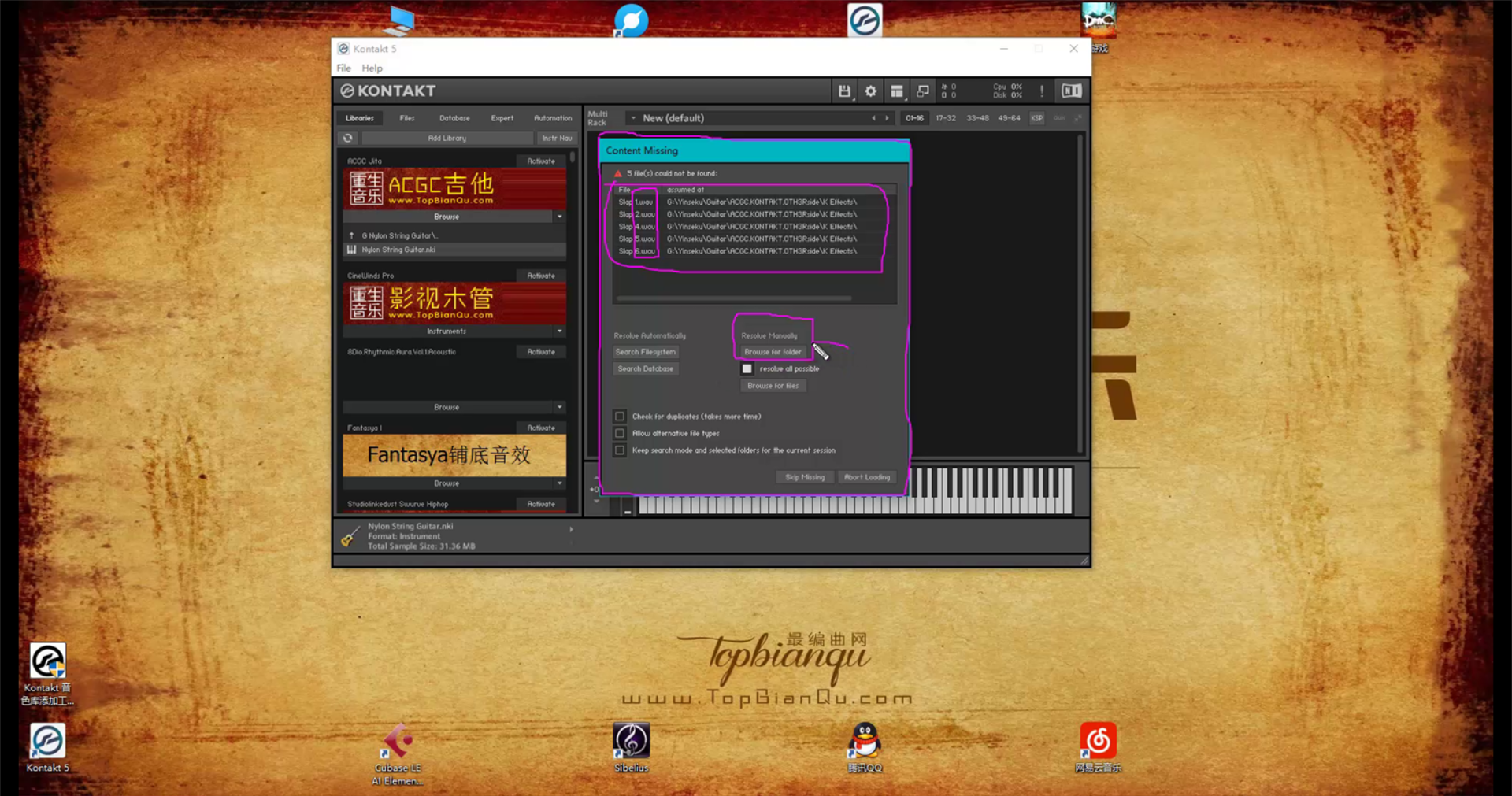Image resolution: width=1512 pixels, height=796 pixels.
Task: Expand dropdown arrow beside CineWinds Instruments button
Action: click(560, 331)
